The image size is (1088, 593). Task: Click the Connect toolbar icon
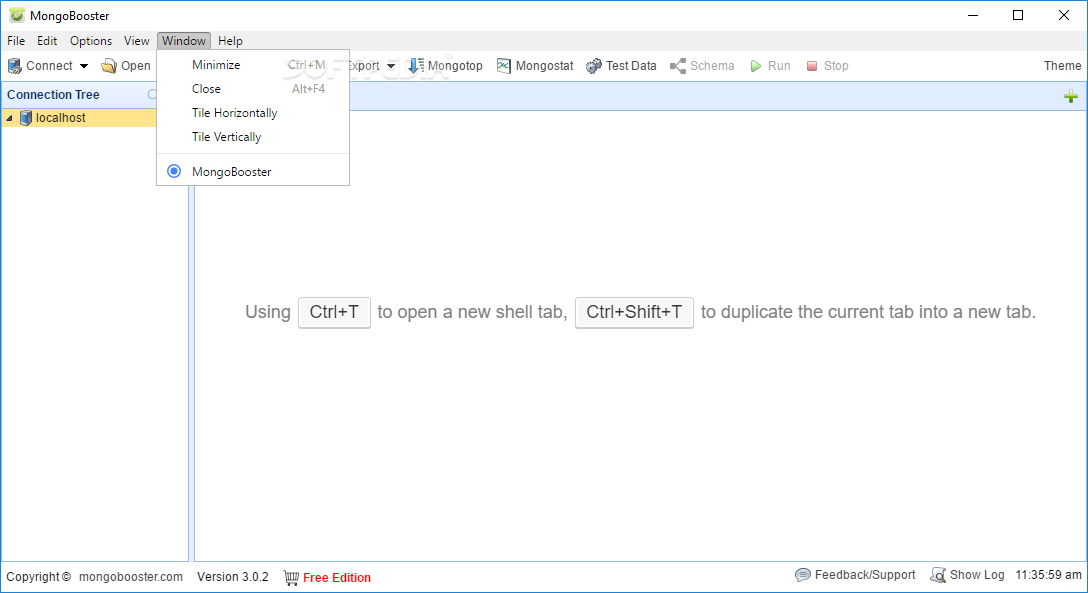point(15,66)
